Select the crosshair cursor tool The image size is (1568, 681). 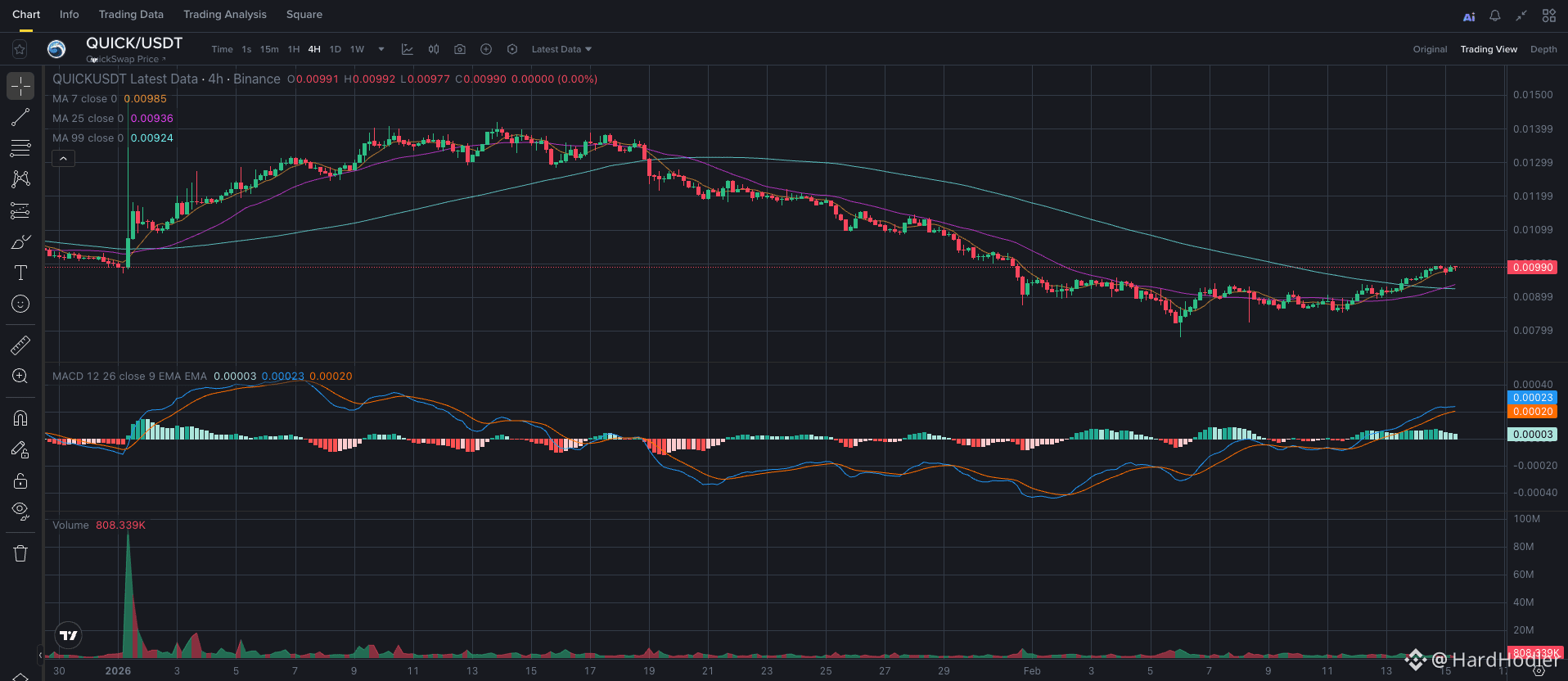click(x=20, y=86)
